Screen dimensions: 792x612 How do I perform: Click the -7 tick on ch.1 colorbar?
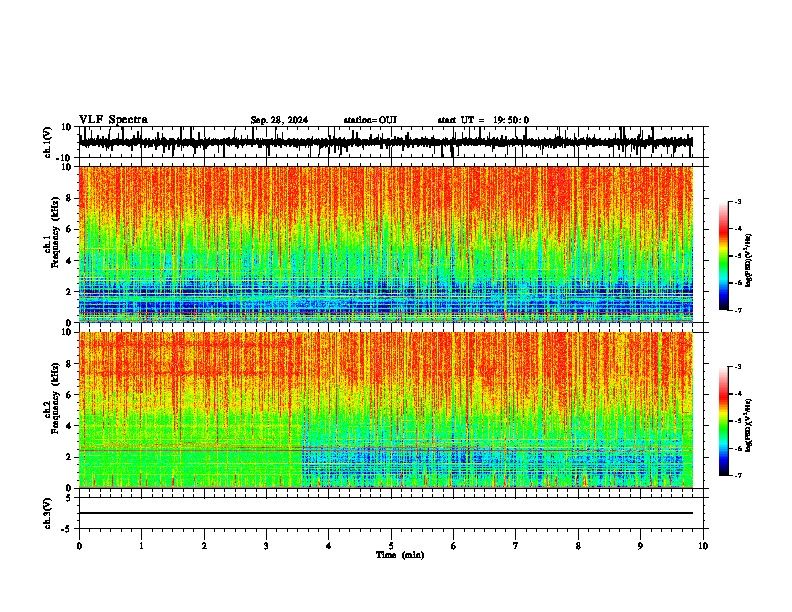point(738,310)
